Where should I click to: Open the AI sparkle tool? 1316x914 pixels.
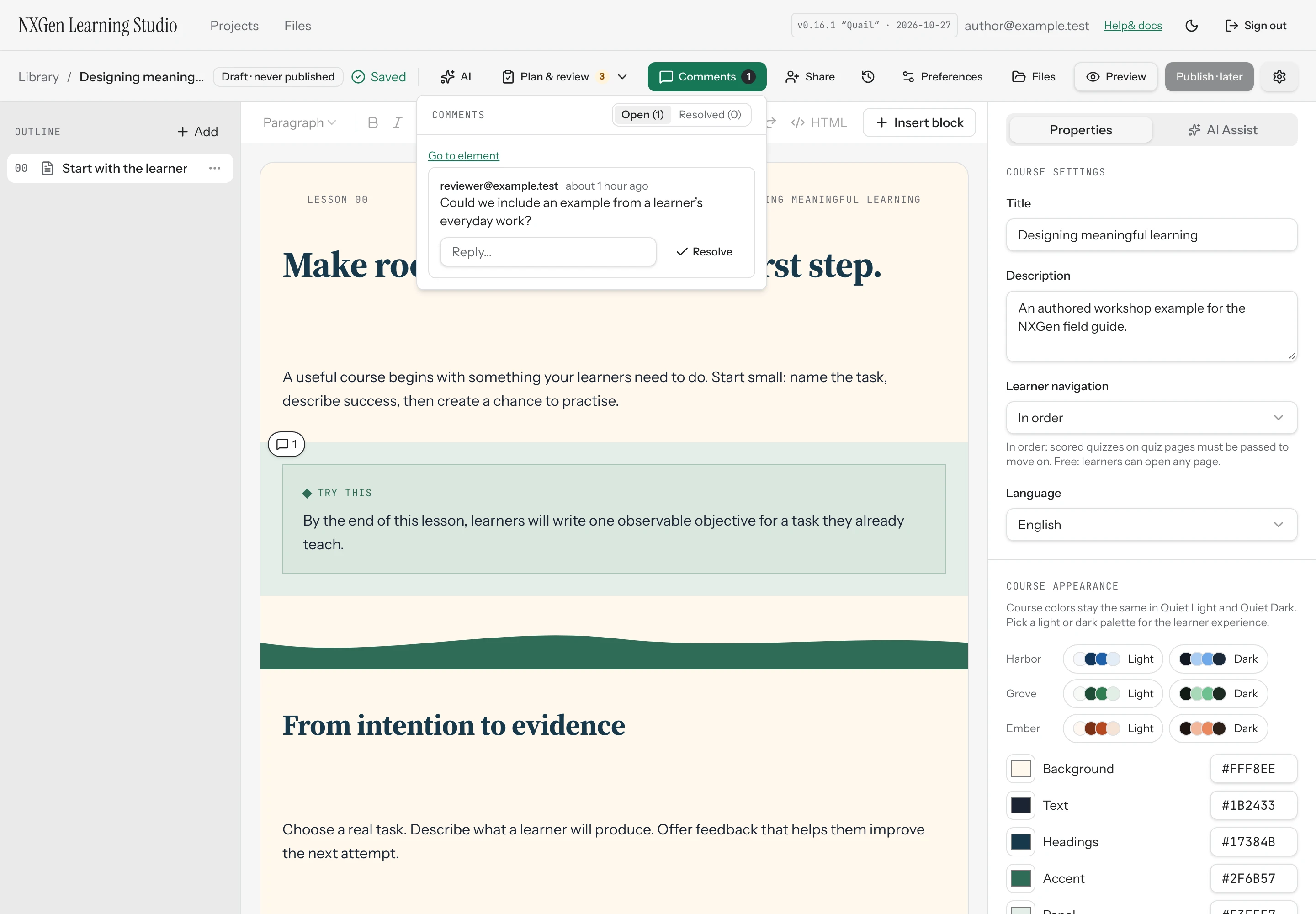point(456,77)
